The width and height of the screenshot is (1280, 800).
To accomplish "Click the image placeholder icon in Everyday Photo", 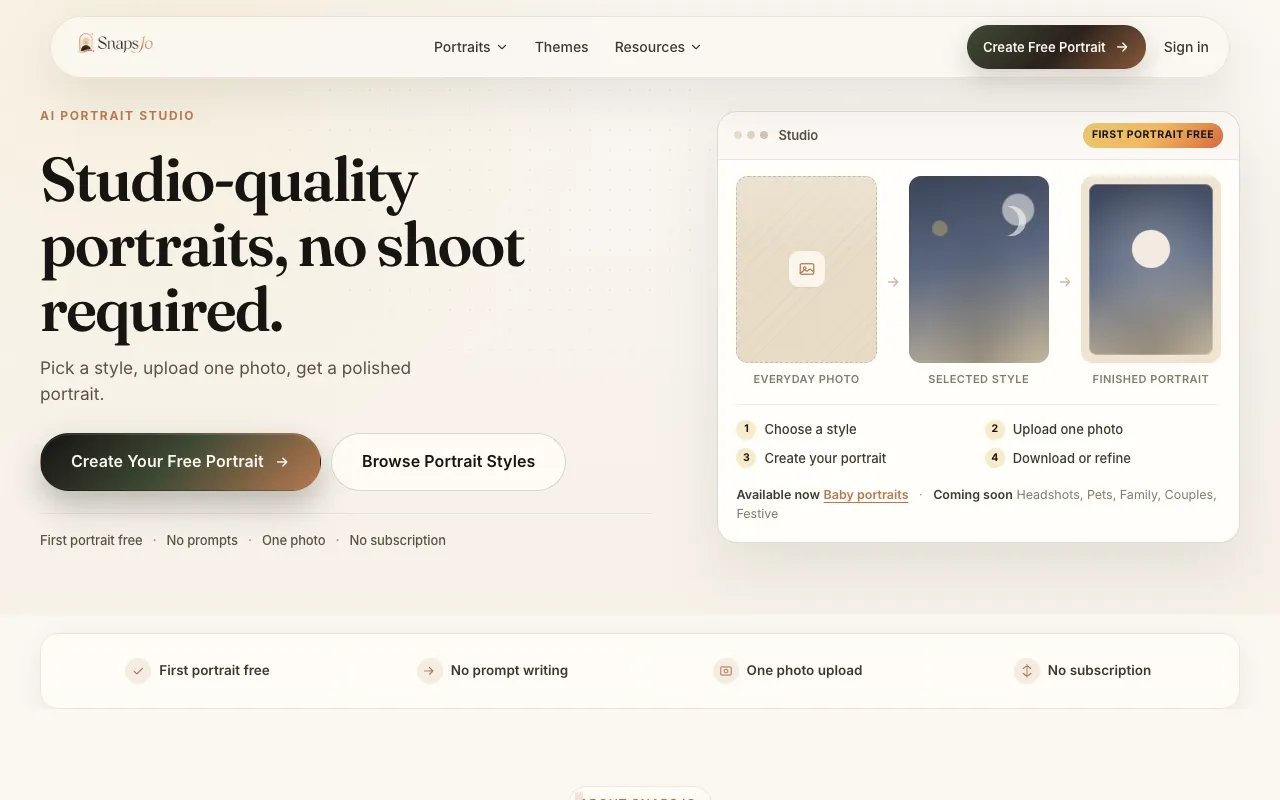I will click(x=807, y=269).
